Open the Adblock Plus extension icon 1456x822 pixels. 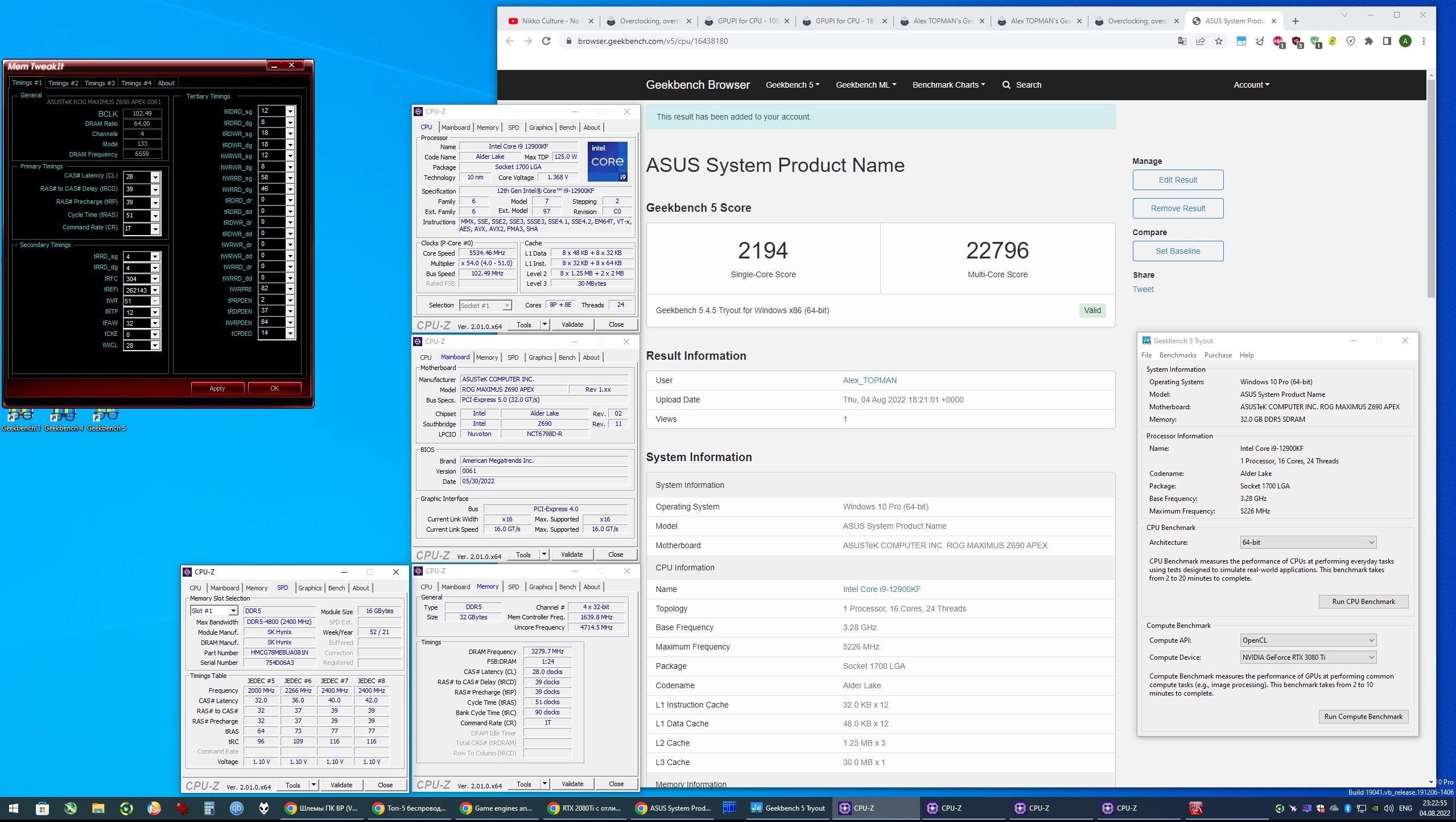(x=1278, y=42)
